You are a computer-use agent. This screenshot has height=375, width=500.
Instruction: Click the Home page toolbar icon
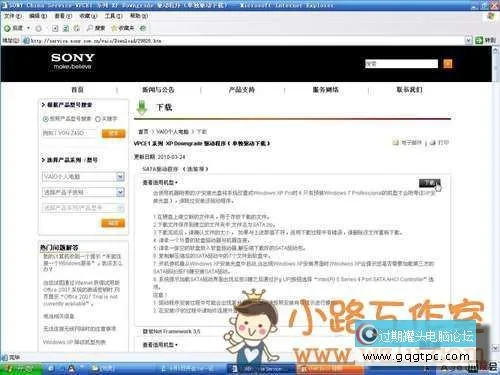(76, 28)
